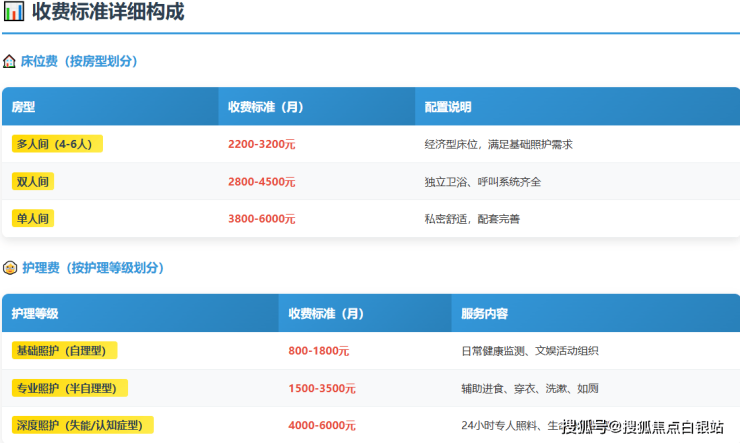Click 收费标准（月）header in bed fee table

coord(265,107)
